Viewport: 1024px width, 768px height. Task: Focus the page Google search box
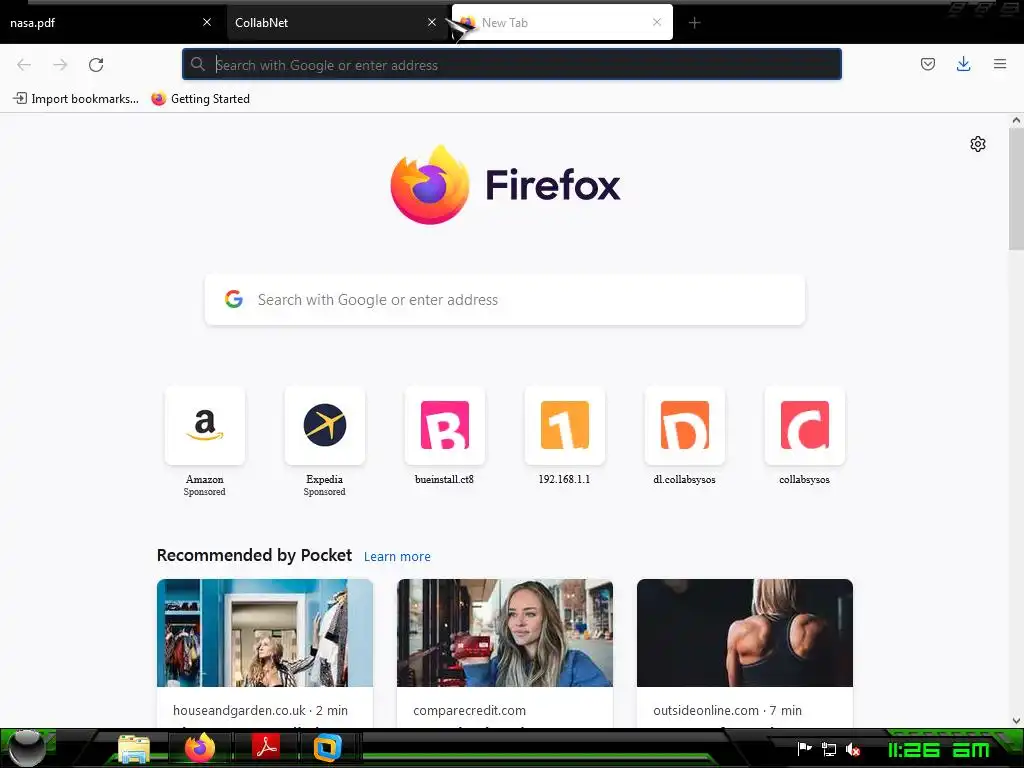click(x=505, y=300)
